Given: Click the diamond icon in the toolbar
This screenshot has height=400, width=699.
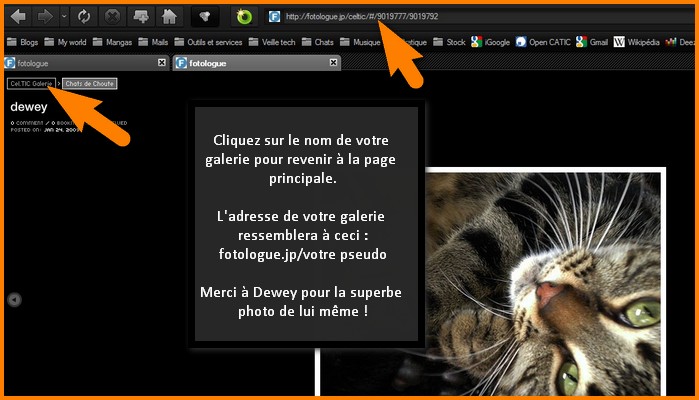Looking at the screenshot, I should [205, 17].
